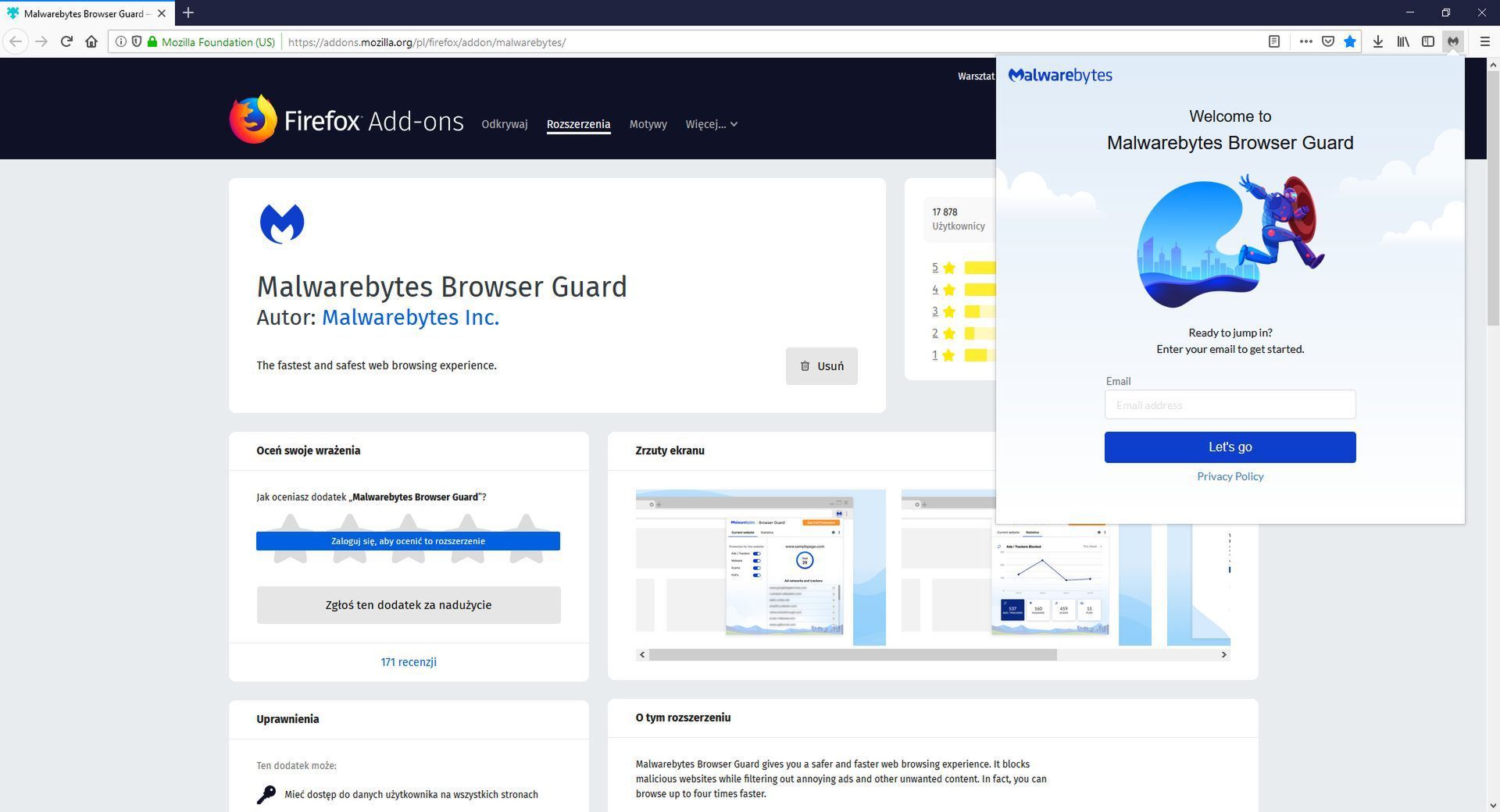1500x812 pixels.
Task: Open the Warsztat link in header
Action: [976, 76]
